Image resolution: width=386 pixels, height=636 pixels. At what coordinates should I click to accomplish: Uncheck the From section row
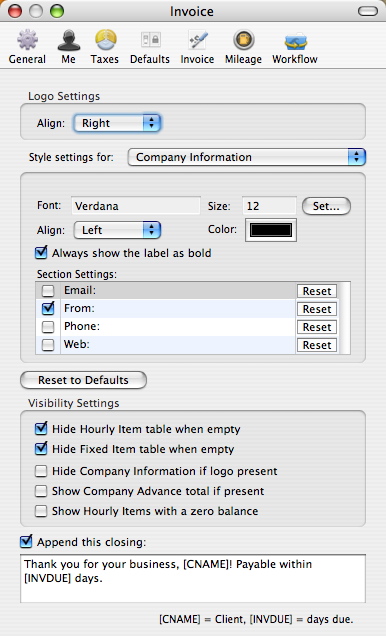48,308
